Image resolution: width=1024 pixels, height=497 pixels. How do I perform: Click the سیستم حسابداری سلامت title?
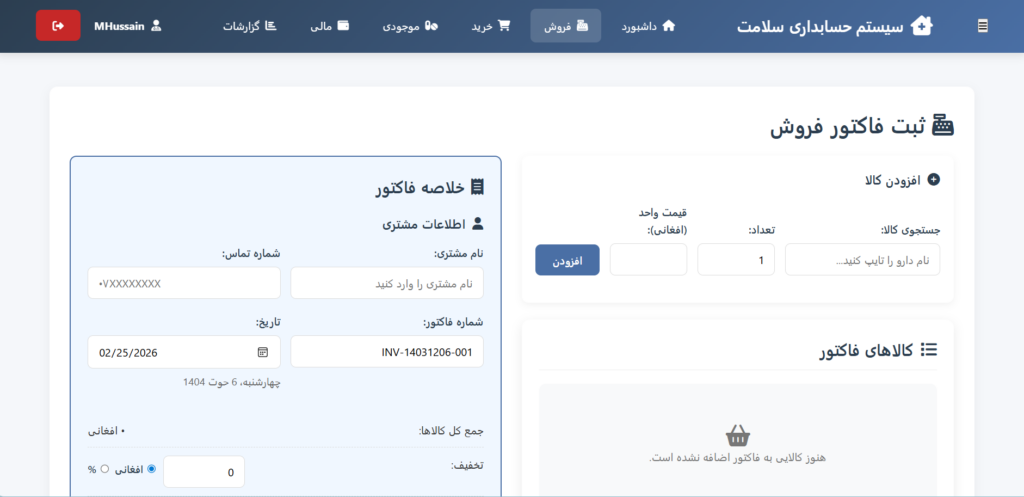click(821, 27)
